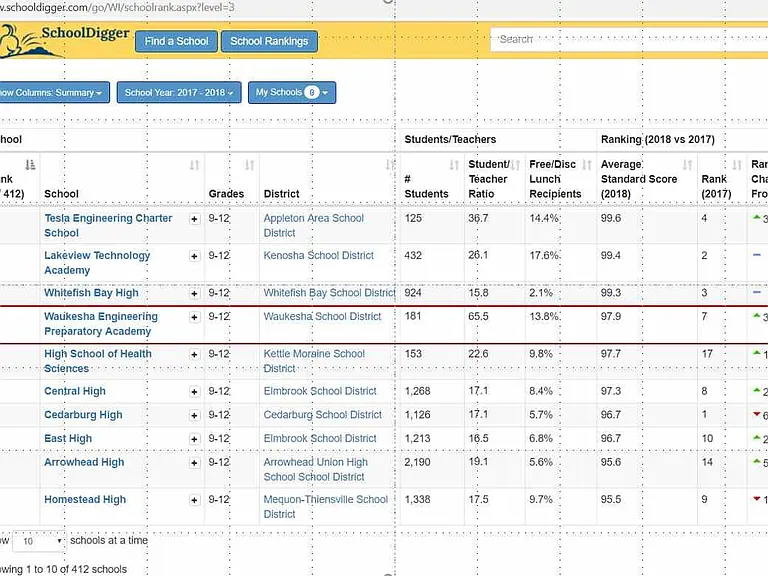Click the SchoolDigger logo
The image size is (768, 576).
[x=64, y=40]
